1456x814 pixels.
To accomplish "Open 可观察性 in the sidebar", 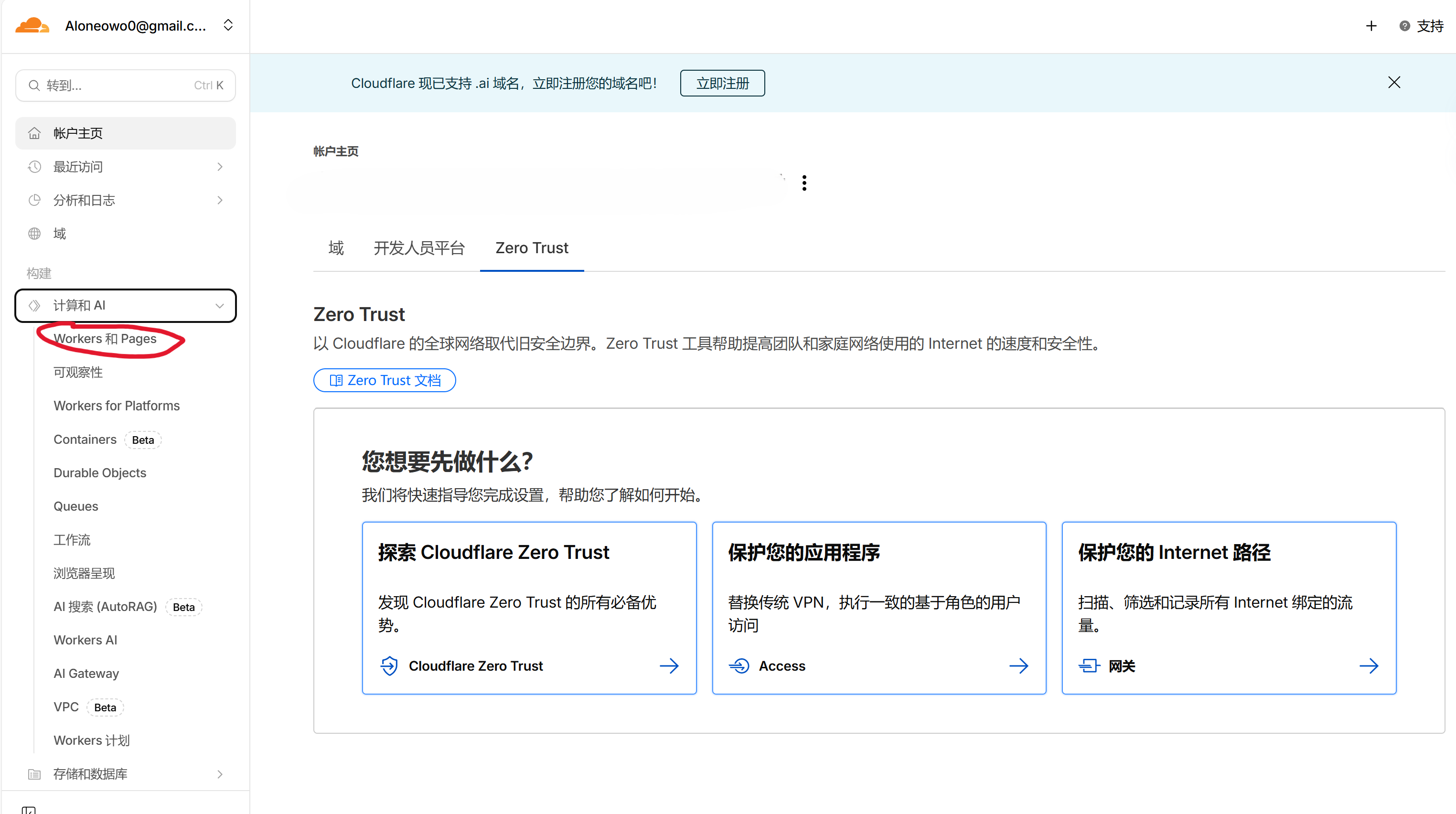I will pyautogui.click(x=78, y=372).
